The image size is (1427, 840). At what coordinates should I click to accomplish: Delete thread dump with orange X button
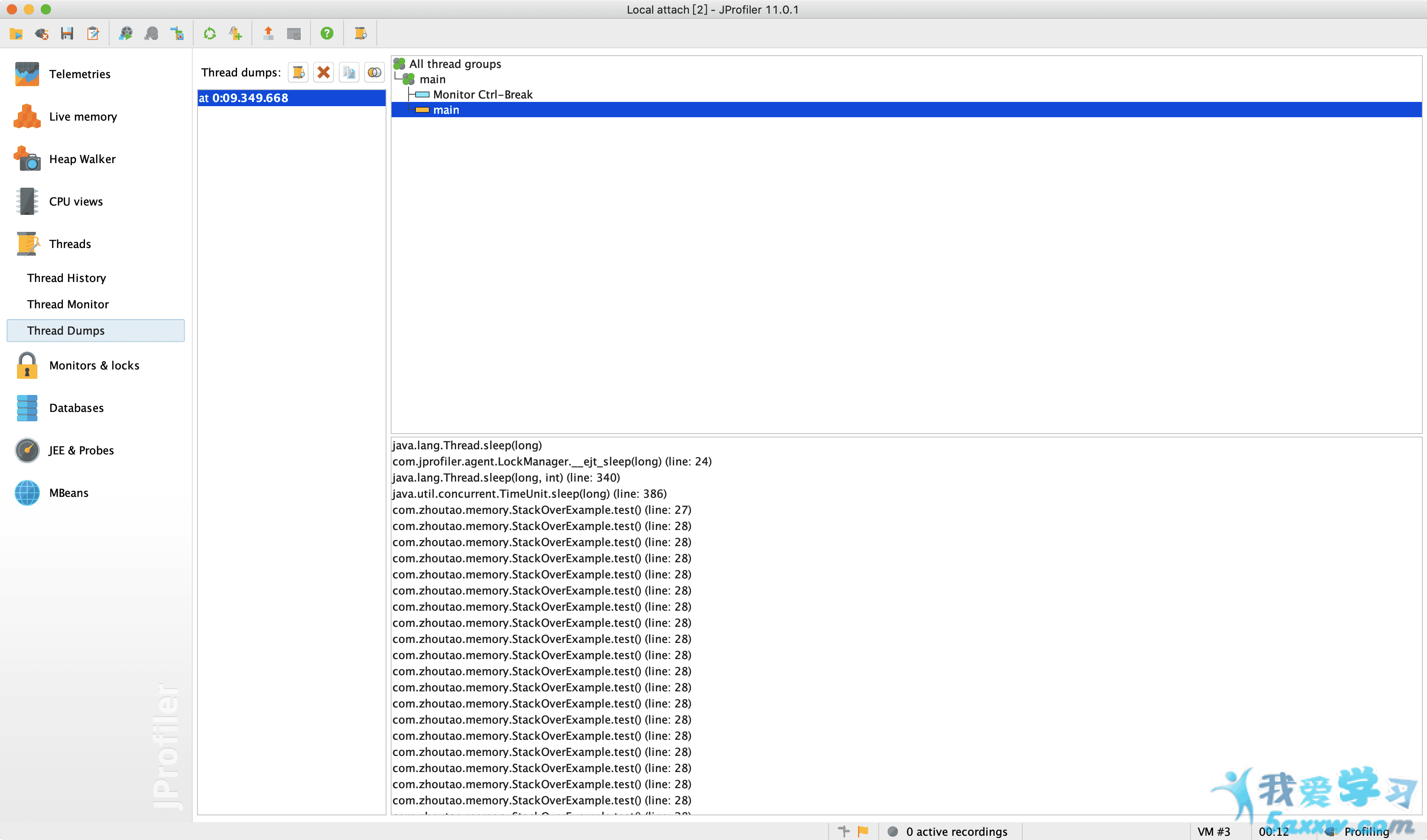(x=324, y=73)
